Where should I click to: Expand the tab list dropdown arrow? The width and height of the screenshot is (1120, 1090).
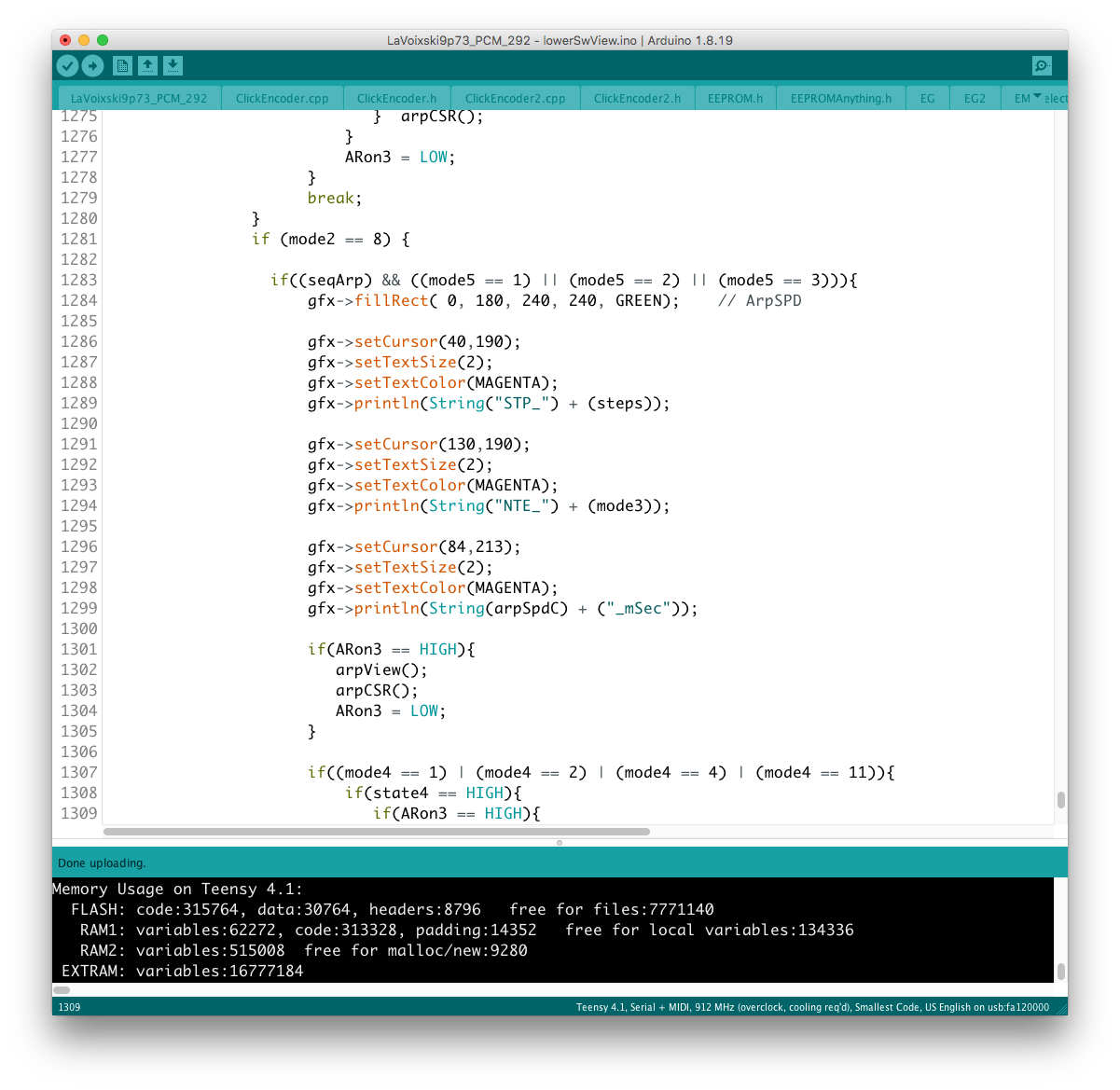[x=1038, y=97]
